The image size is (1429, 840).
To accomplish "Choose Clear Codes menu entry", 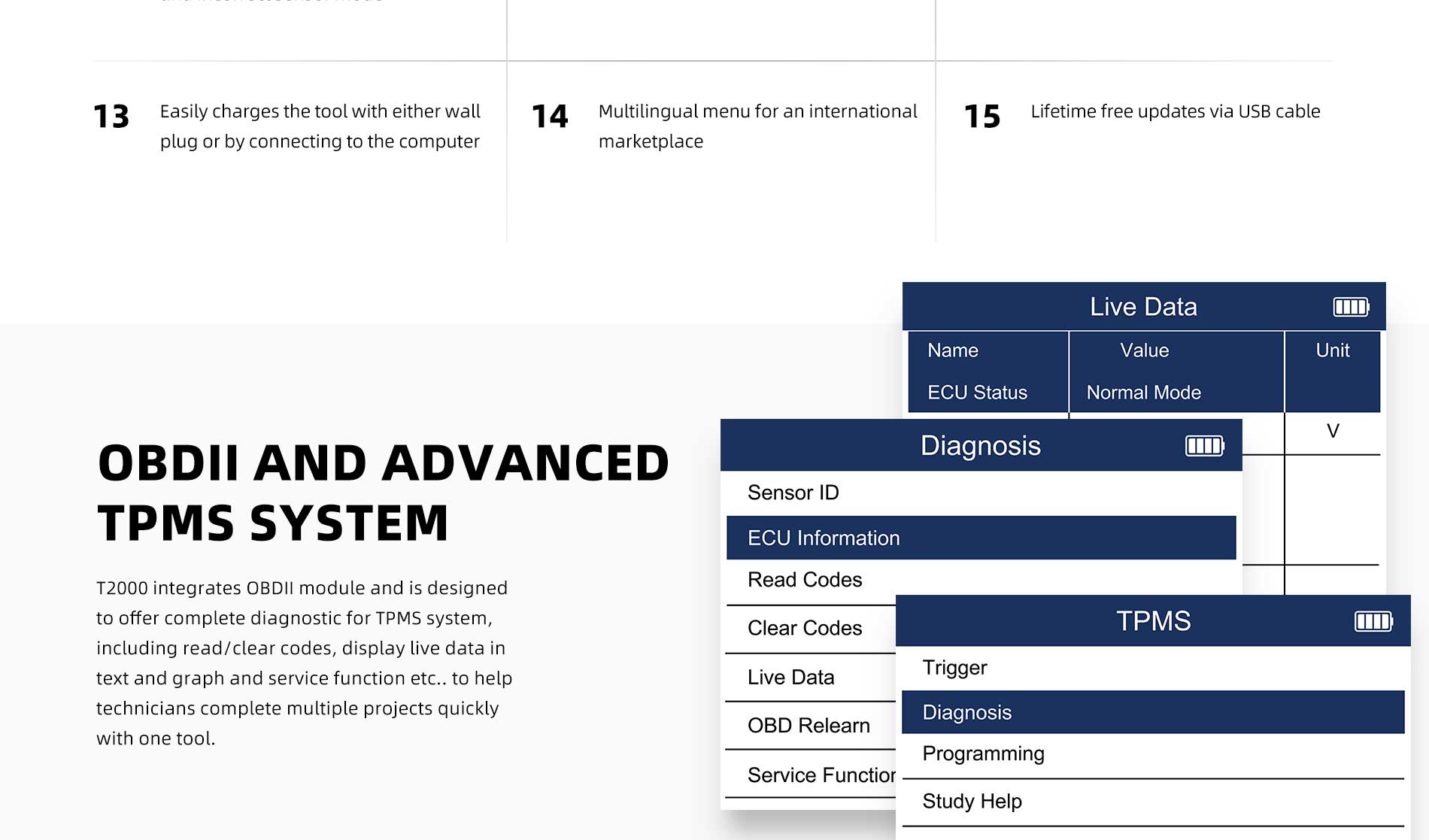I will click(x=804, y=628).
